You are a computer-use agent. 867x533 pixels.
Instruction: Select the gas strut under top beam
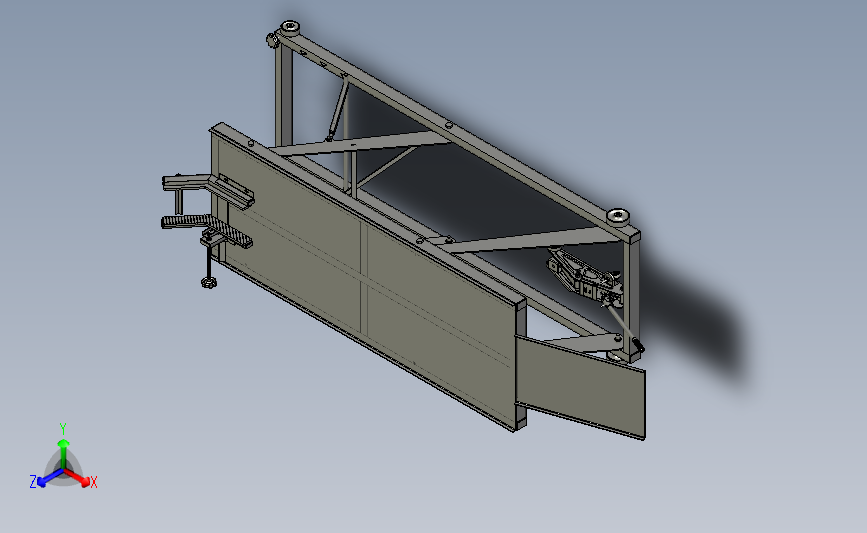click(x=337, y=108)
